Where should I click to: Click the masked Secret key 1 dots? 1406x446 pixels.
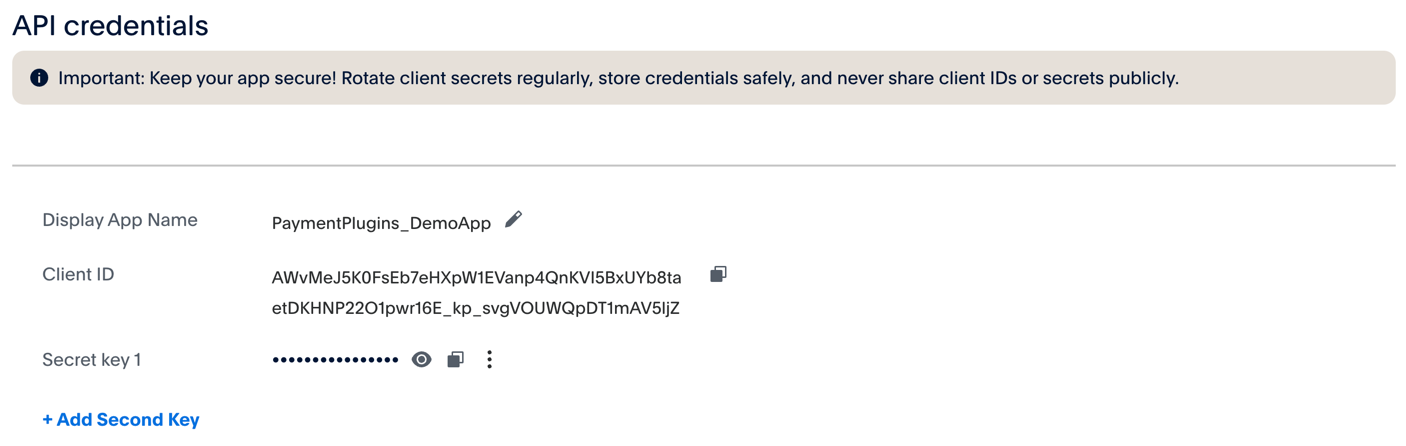(335, 360)
